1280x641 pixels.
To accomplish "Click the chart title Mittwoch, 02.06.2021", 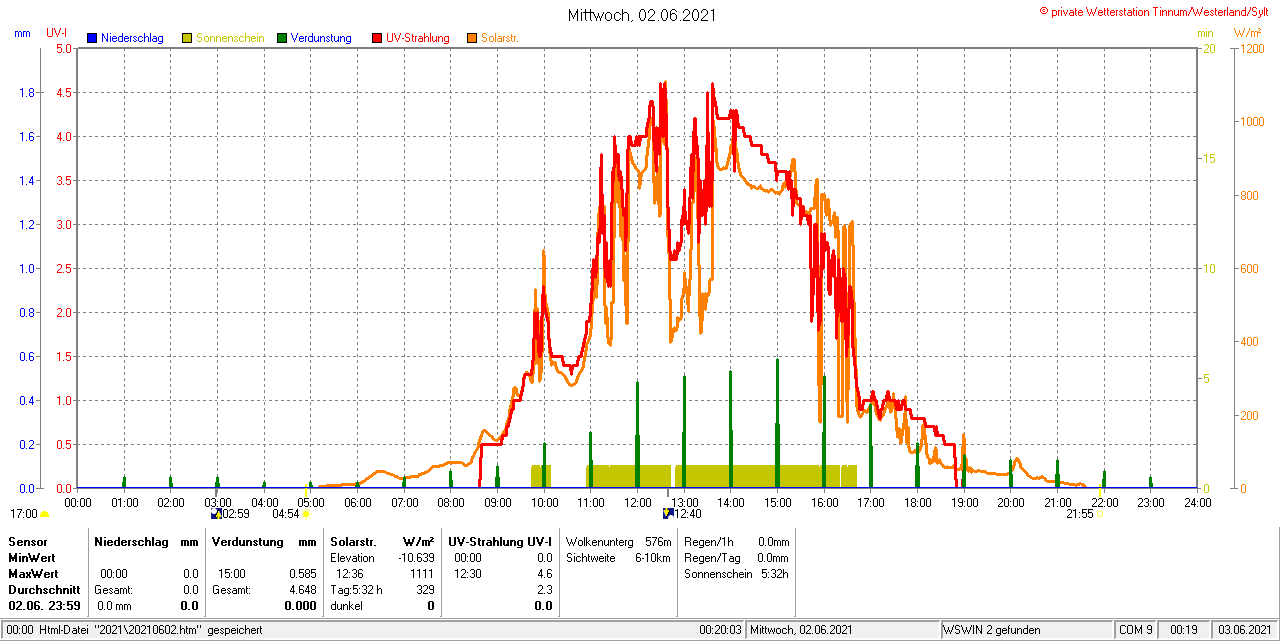I will pyautogui.click(x=641, y=15).
